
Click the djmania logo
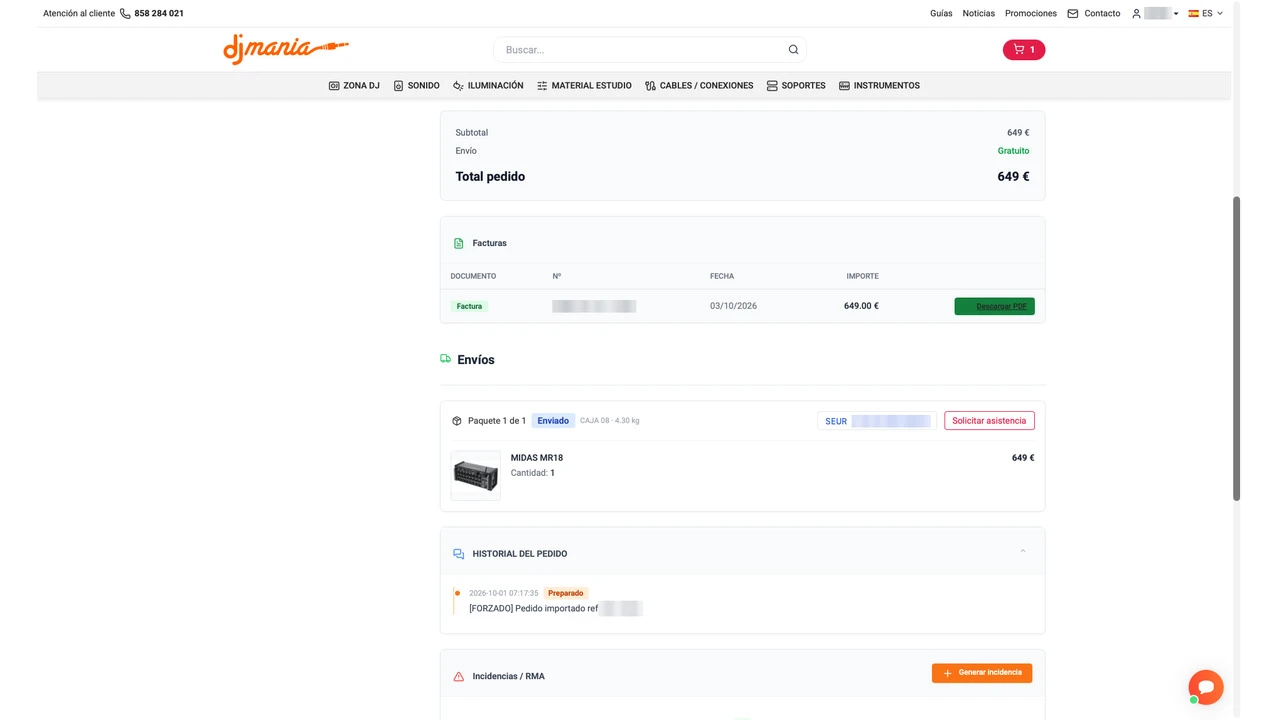coord(286,49)
